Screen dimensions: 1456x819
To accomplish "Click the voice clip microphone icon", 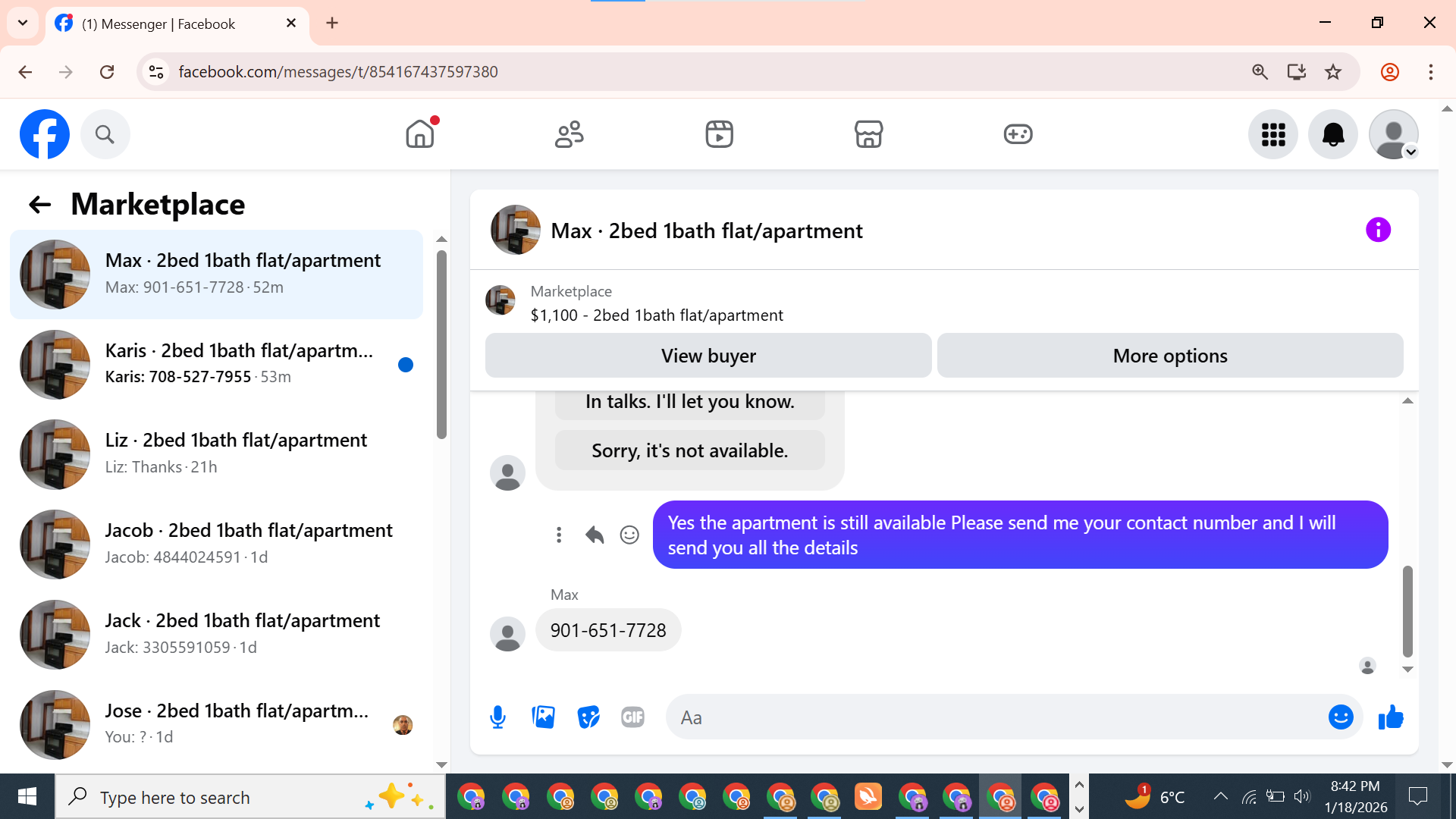I will click(x=497, y=717).
